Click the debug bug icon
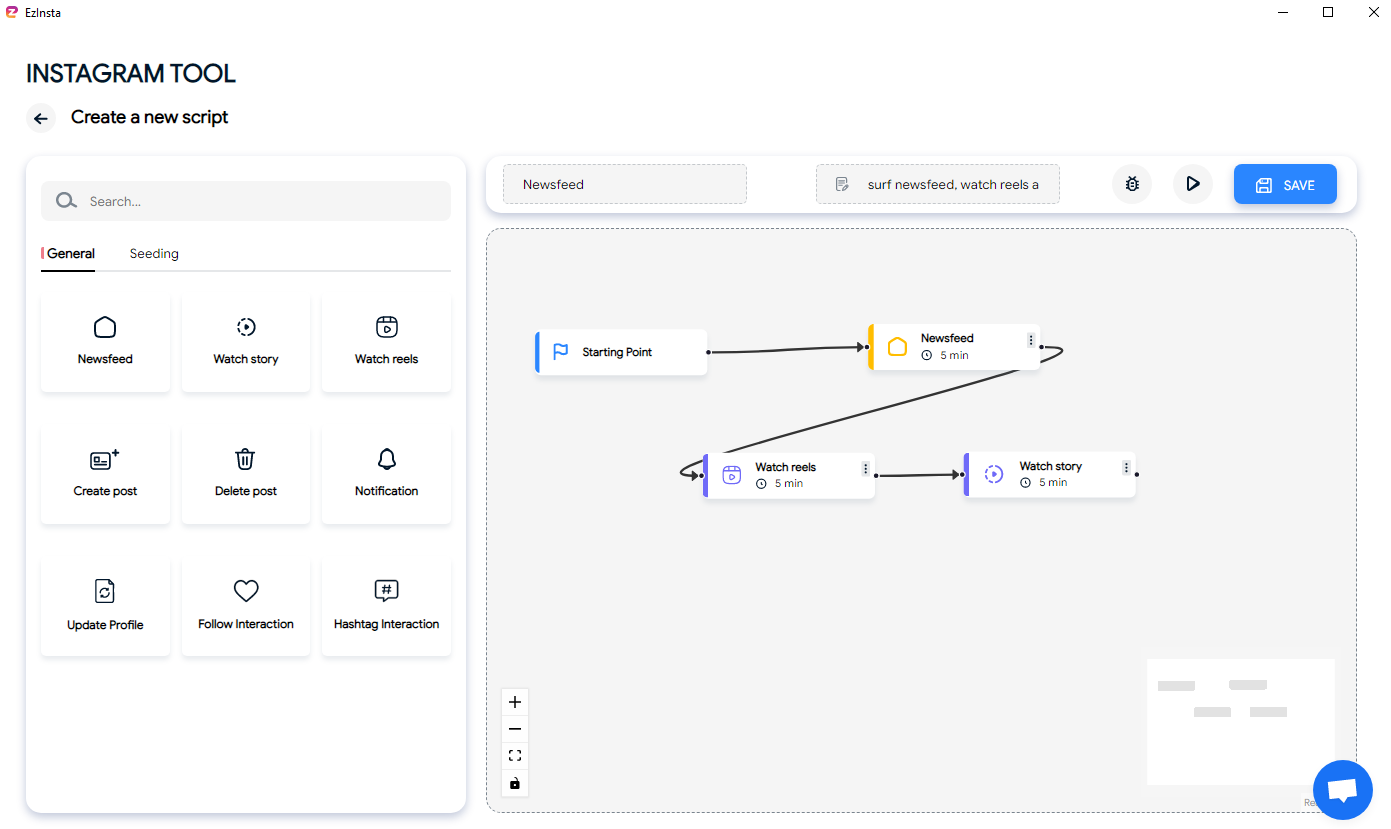1391x829 pixels. 1132,184
